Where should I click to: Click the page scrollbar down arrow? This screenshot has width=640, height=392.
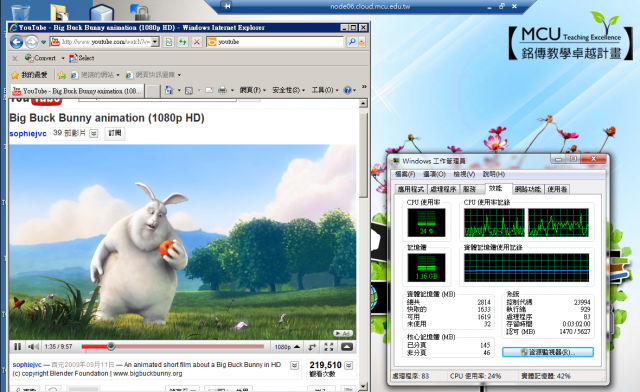363,385
